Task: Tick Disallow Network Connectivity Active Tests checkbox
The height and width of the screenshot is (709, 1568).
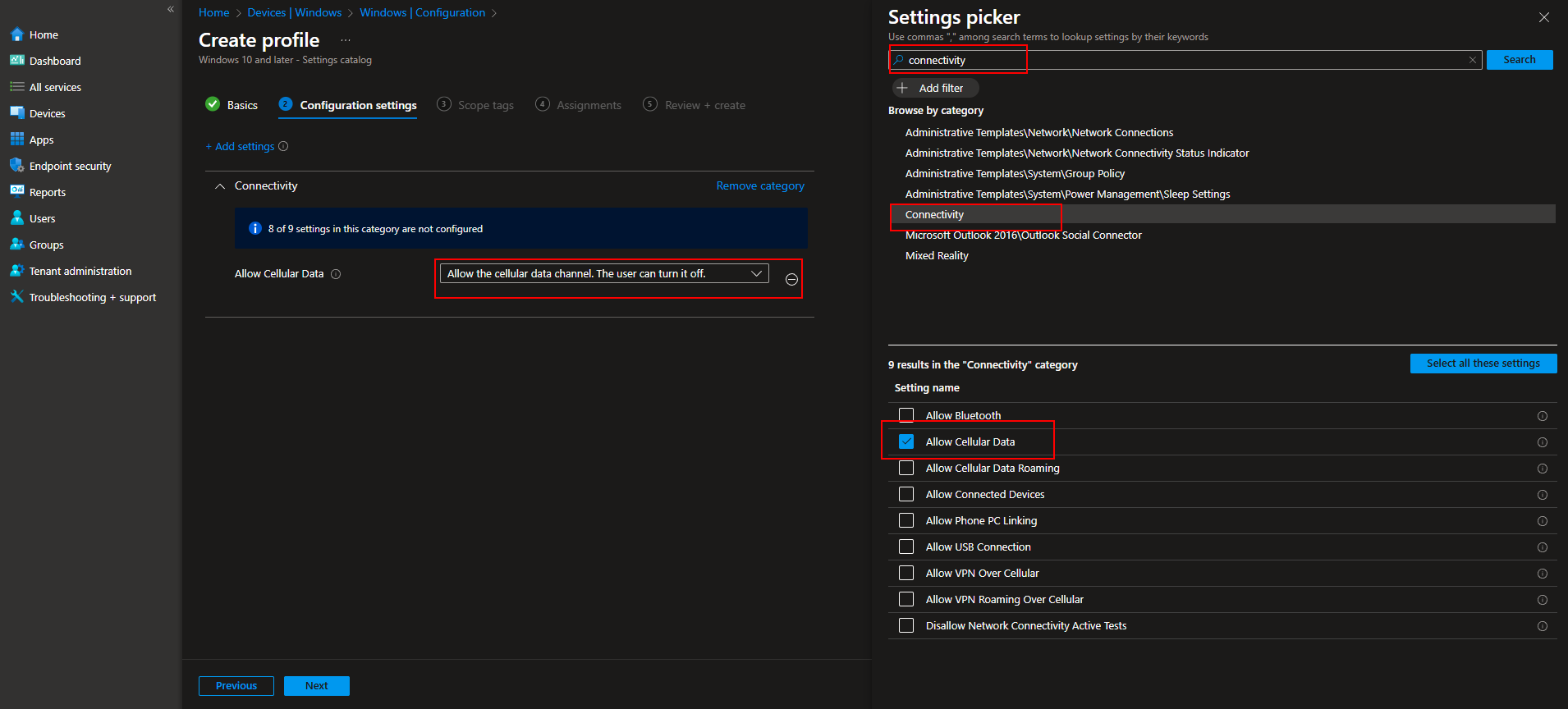Action: point(906,625)
